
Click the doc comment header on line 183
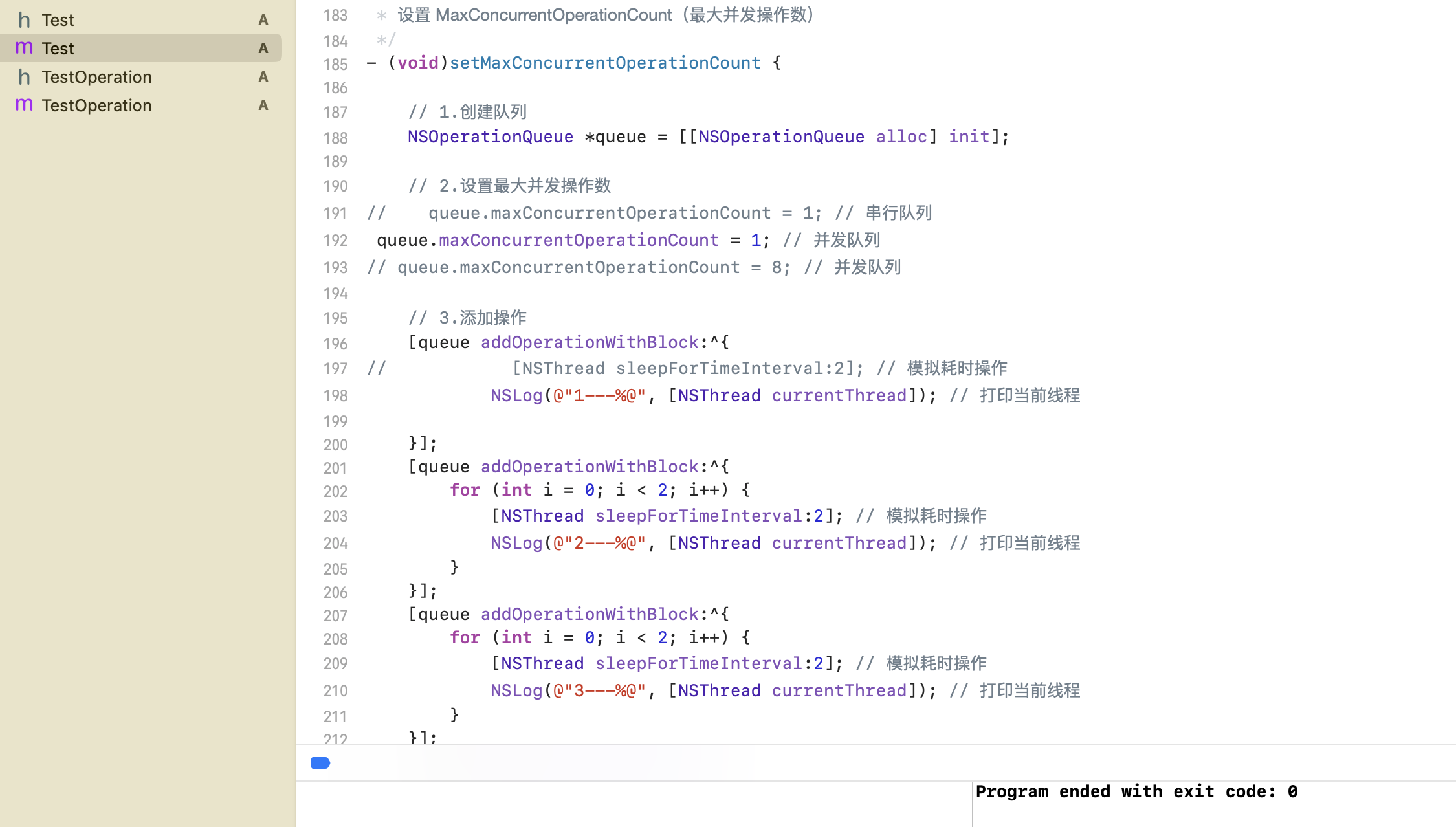599,15
